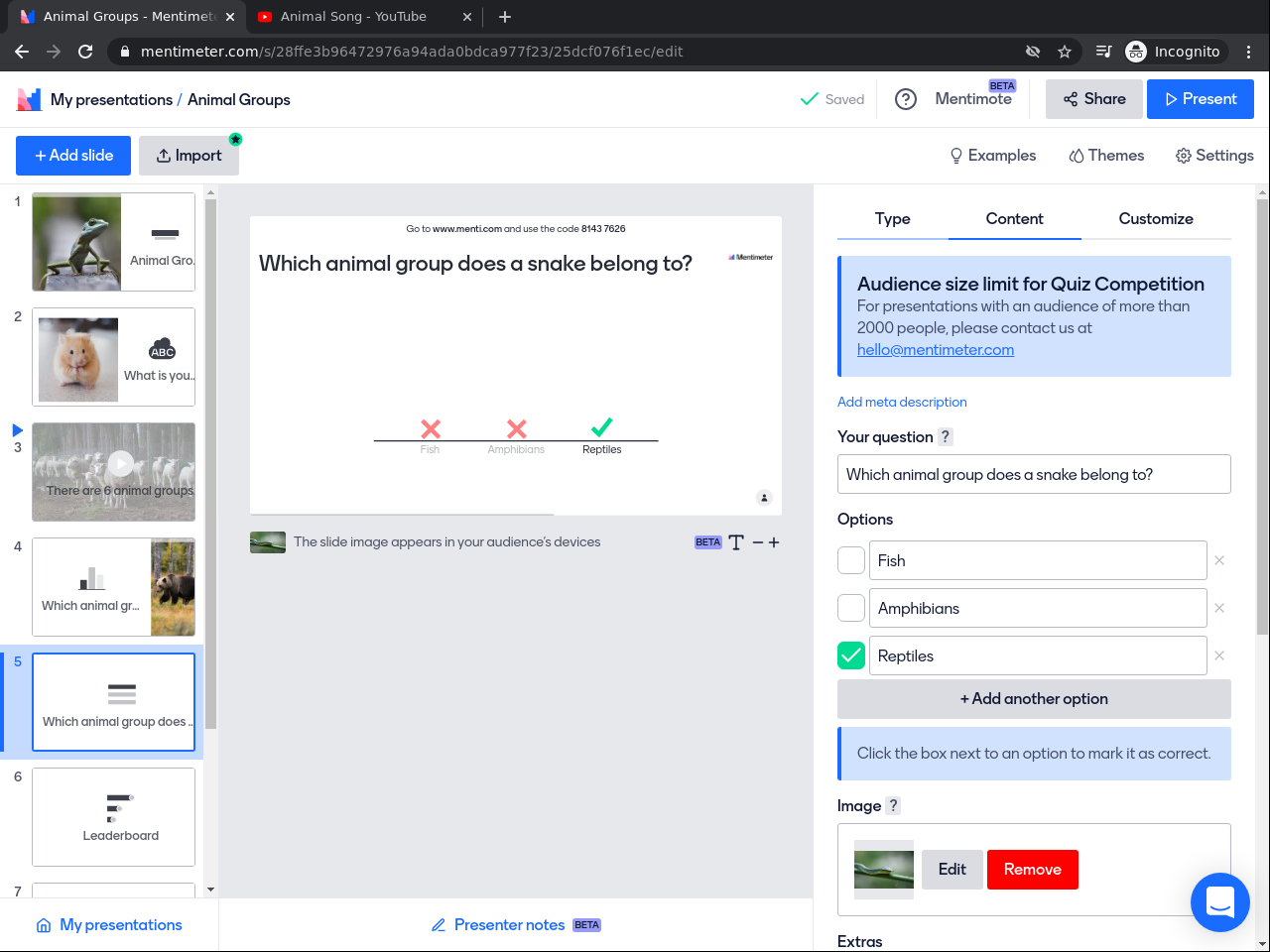
Task: Switch to the Content tab
Action: coord(1015,219)
